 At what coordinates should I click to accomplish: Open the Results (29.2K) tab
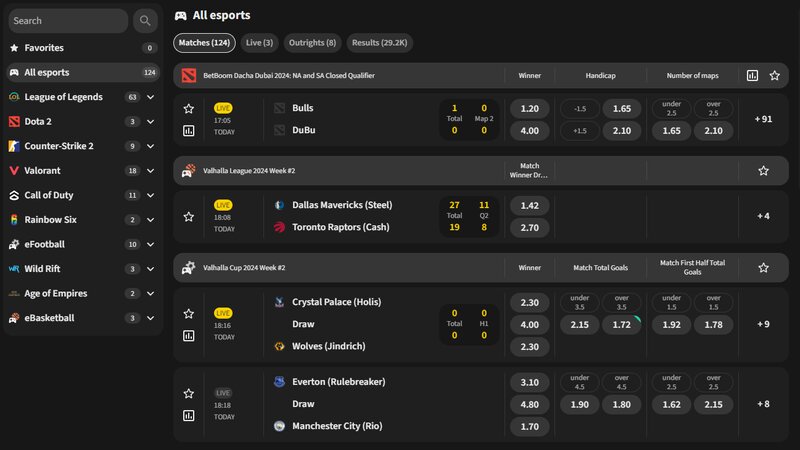(379, 43)
